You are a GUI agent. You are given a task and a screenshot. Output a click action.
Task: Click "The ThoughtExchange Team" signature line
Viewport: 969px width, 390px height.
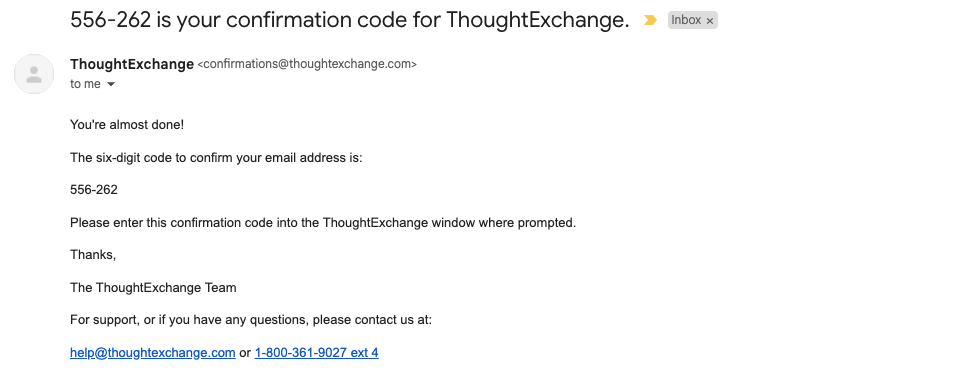pos(153,287)
